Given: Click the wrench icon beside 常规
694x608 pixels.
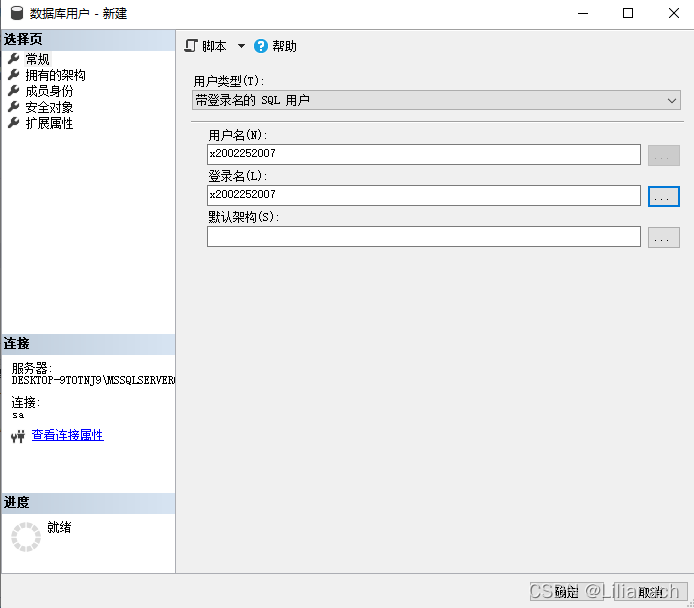Looking at the screenshot, I should (14, 58).
